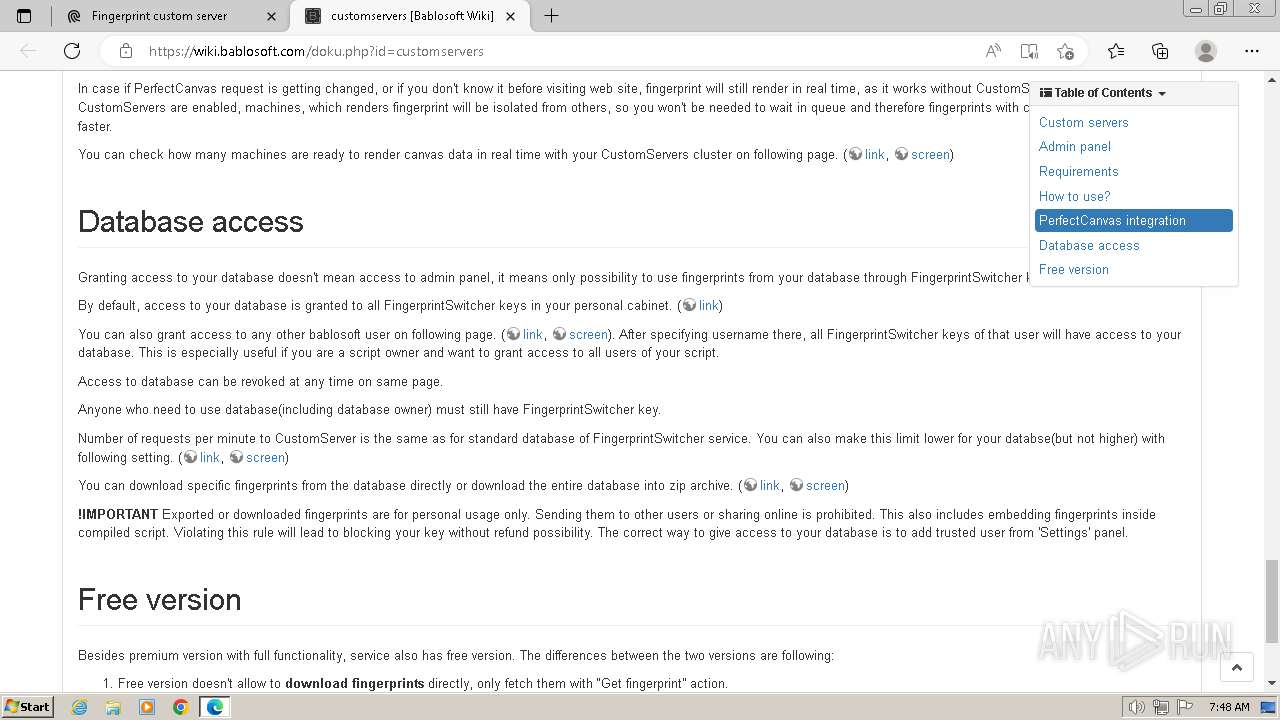Close the Fingerprint custom server tab
This screenshot has width=1280, height=720.
(272, 16)
